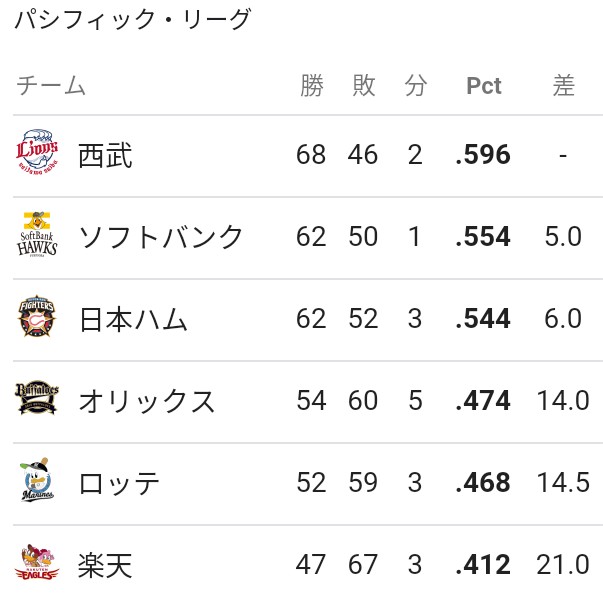The width and height of the screenshot is (603, 608).
Task: Select the 敗 losses column header
Action: pyautogui.click(x=364, y=85)
